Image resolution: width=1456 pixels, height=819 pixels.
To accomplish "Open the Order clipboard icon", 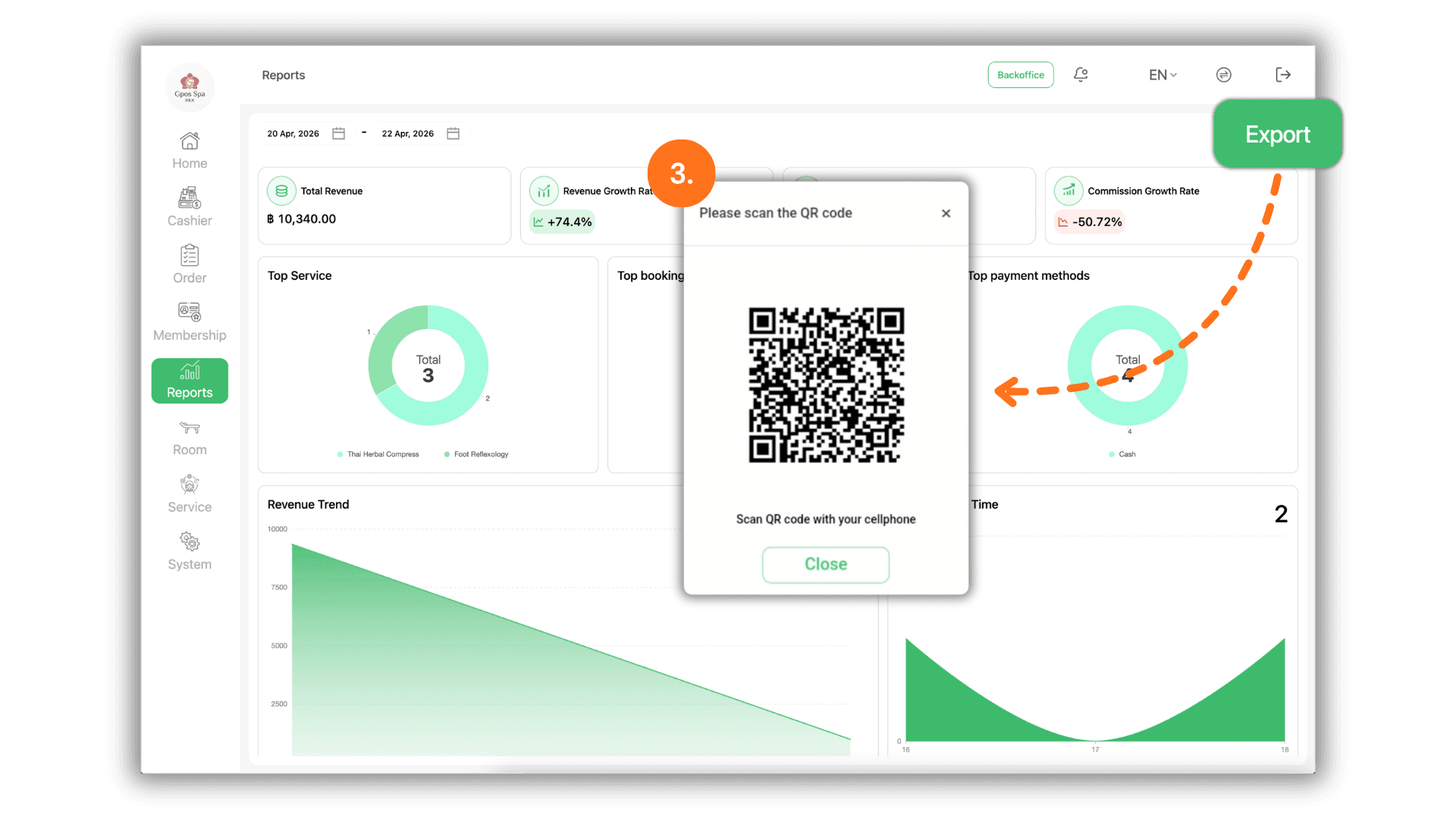I will pyautogui.click(x=190, y=256).
